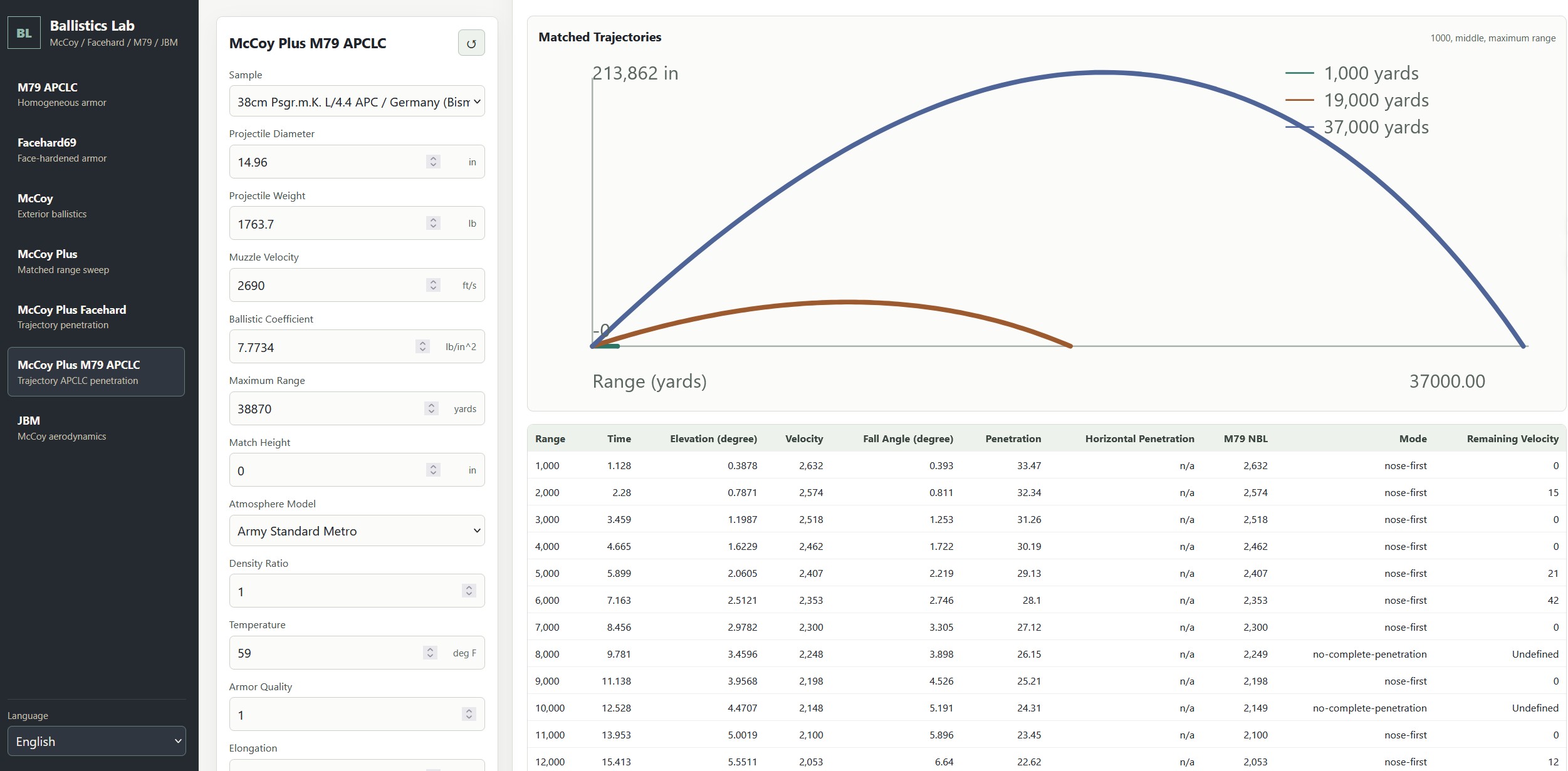Open McCoy Plus matched range sweep
1568x771 pixels.
96,262
